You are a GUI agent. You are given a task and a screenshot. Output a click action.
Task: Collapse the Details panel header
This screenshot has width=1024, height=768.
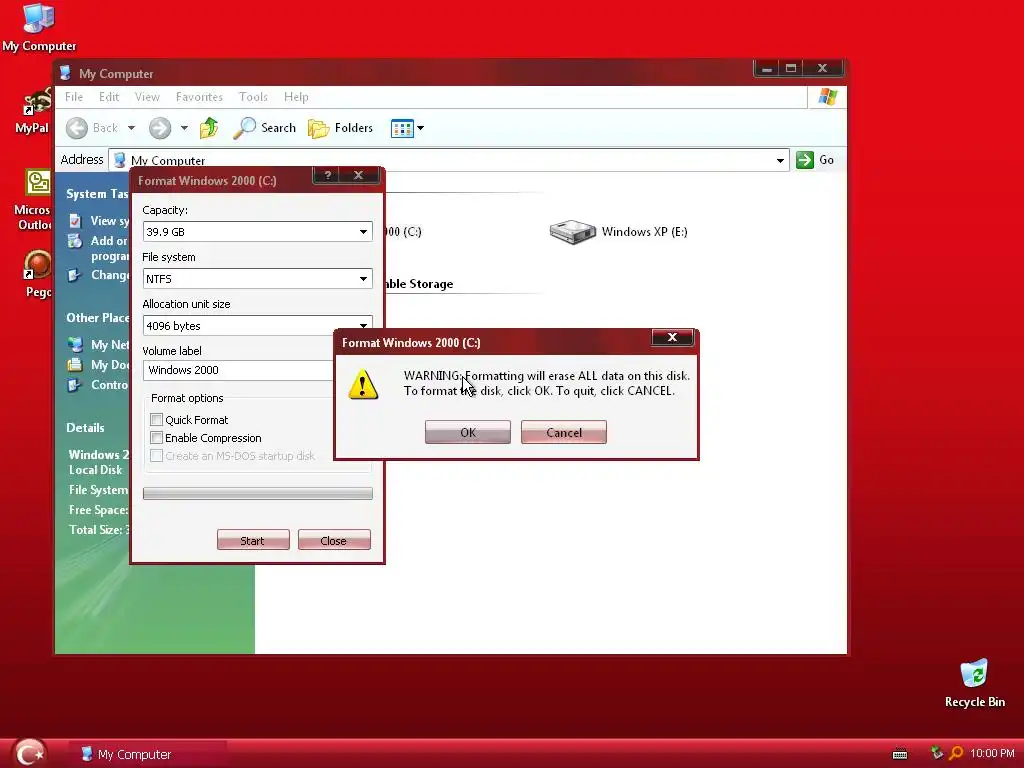pos(86,427)
